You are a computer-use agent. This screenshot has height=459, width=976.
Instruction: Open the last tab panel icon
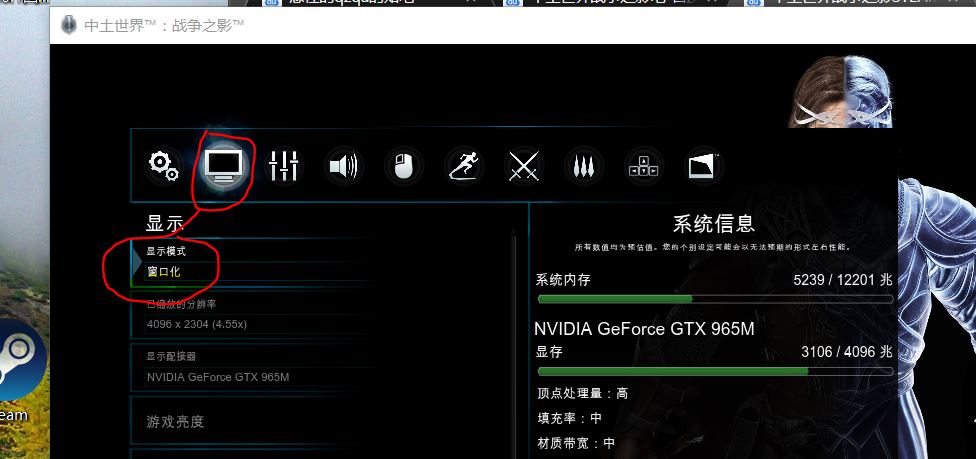pyautogui.click(x=703, y=166)
